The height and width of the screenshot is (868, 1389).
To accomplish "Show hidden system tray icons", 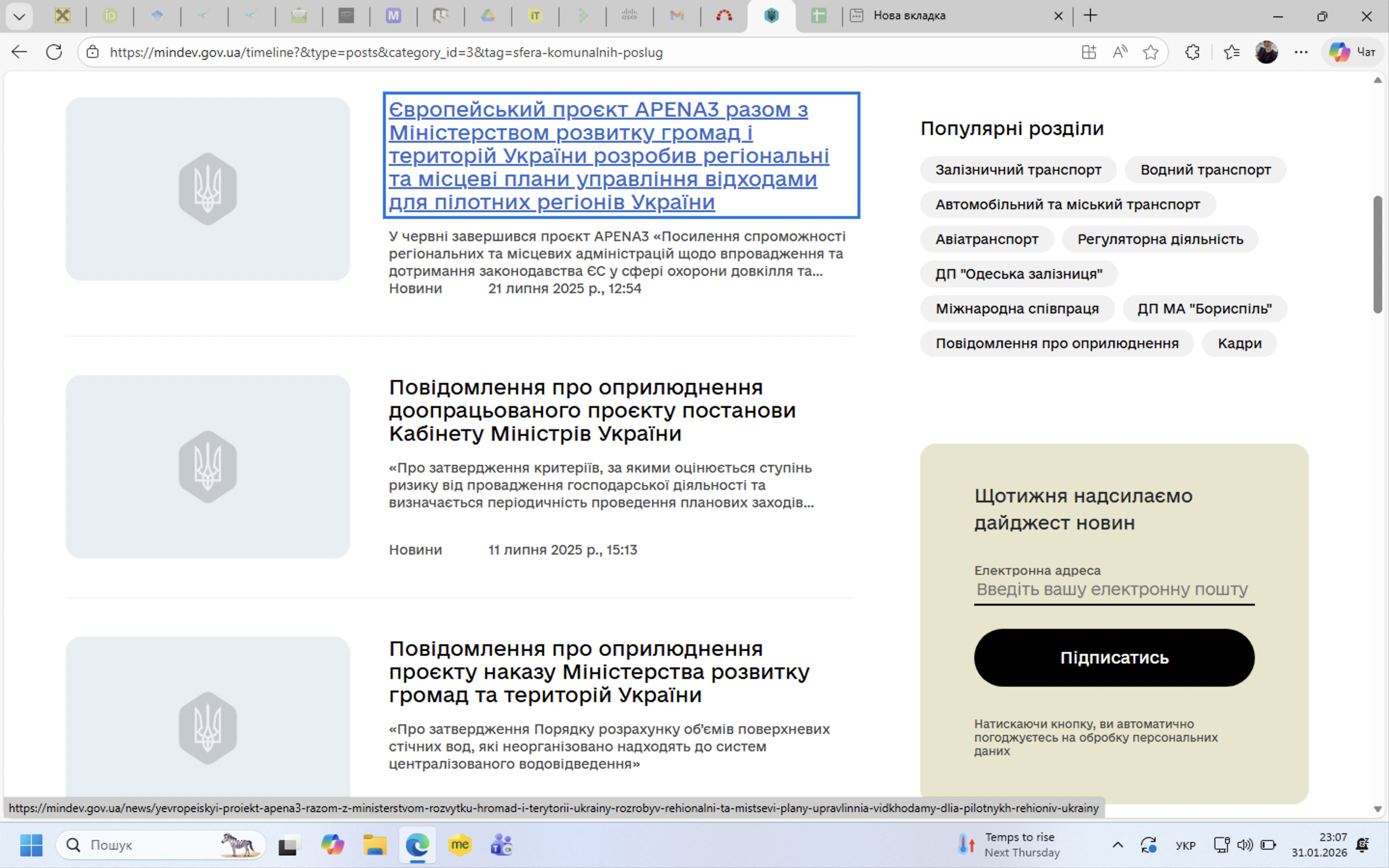I will tap(1117, 844).
